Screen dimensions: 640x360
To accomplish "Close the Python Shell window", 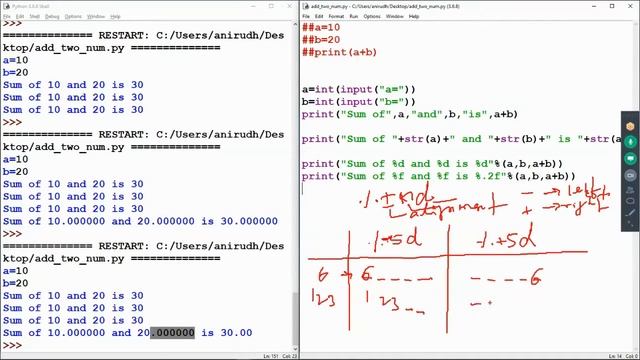I will click(x=289, y=6).
